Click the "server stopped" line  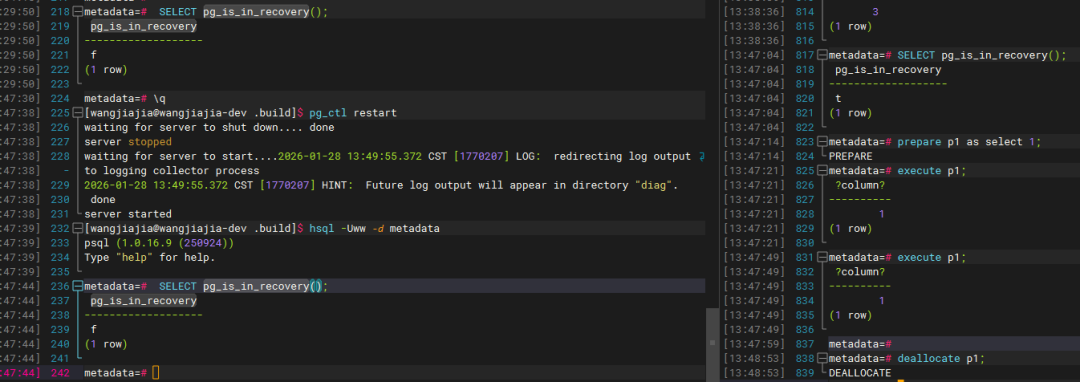coord(127,142)
